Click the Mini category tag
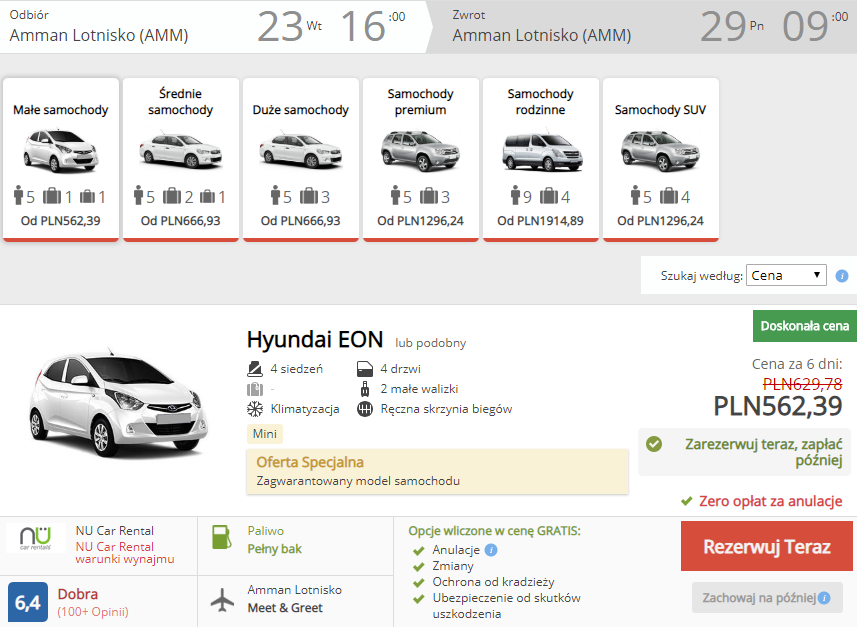Viewport: 857px width, 627px height. [x=265, y=433]
